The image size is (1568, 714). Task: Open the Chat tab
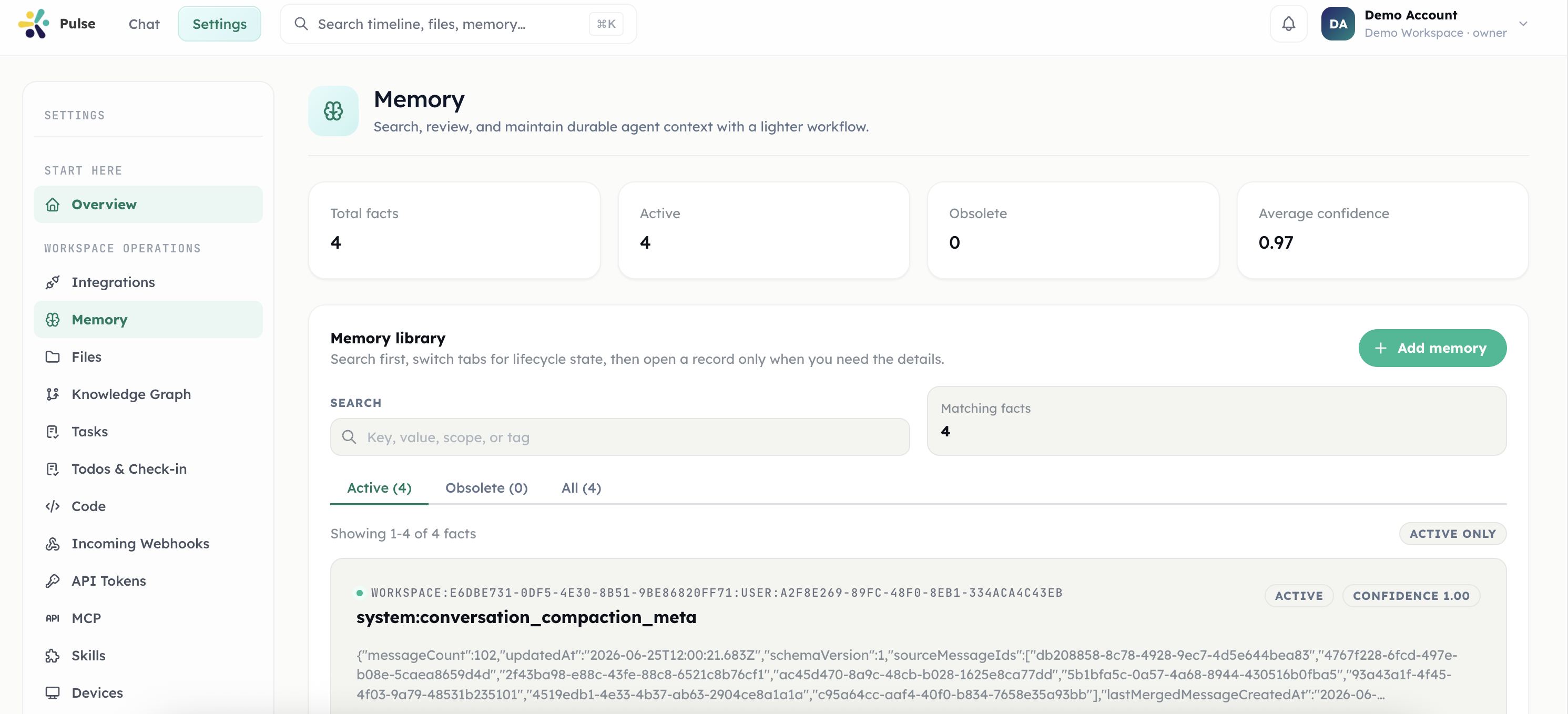(144, 24)
